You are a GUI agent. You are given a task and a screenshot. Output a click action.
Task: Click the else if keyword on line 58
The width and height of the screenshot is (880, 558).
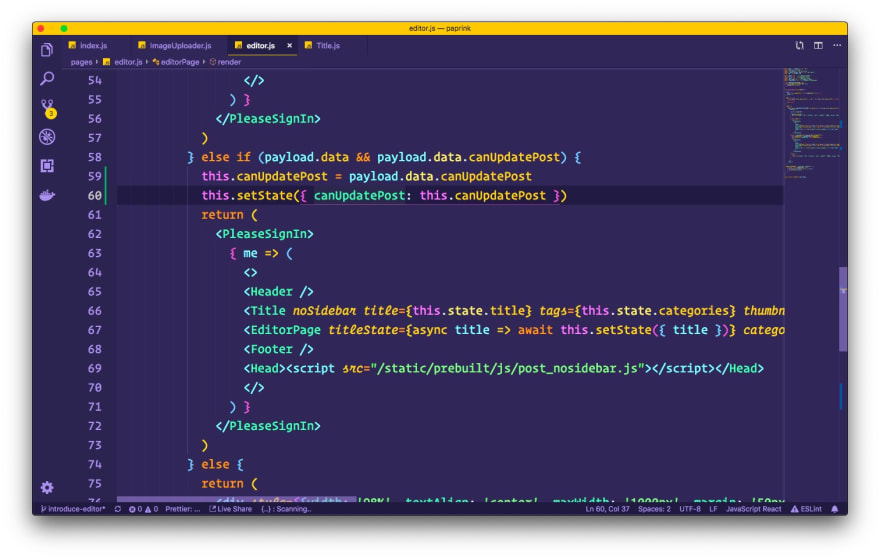tap(226, 157)
